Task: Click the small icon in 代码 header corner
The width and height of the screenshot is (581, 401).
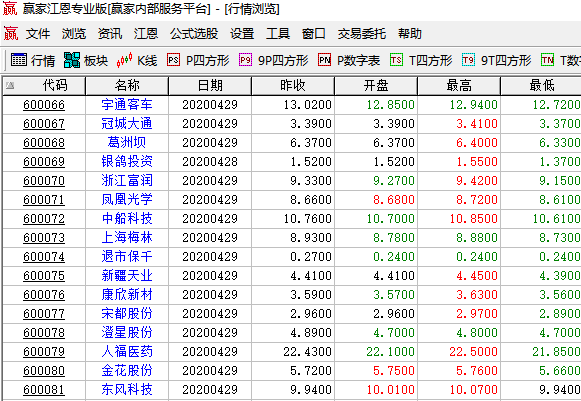Action: 10,86
